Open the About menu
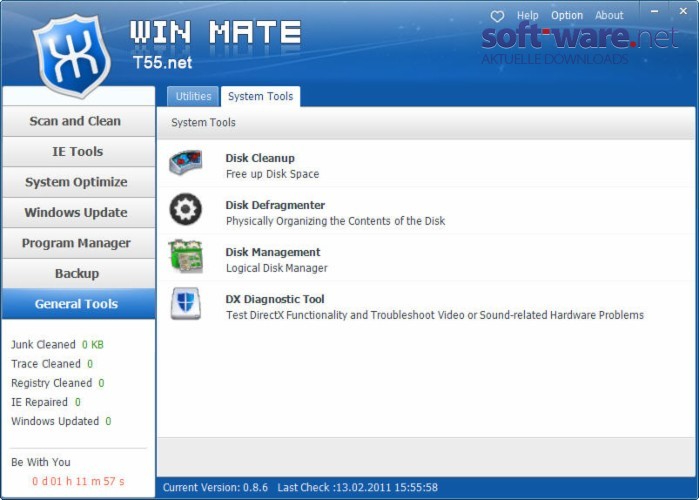Screen dimensions: 699x500 coord(609,16)
